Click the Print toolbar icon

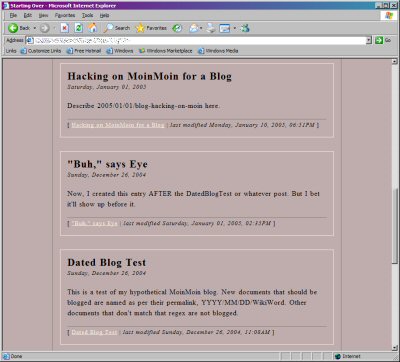coord(211,28)
